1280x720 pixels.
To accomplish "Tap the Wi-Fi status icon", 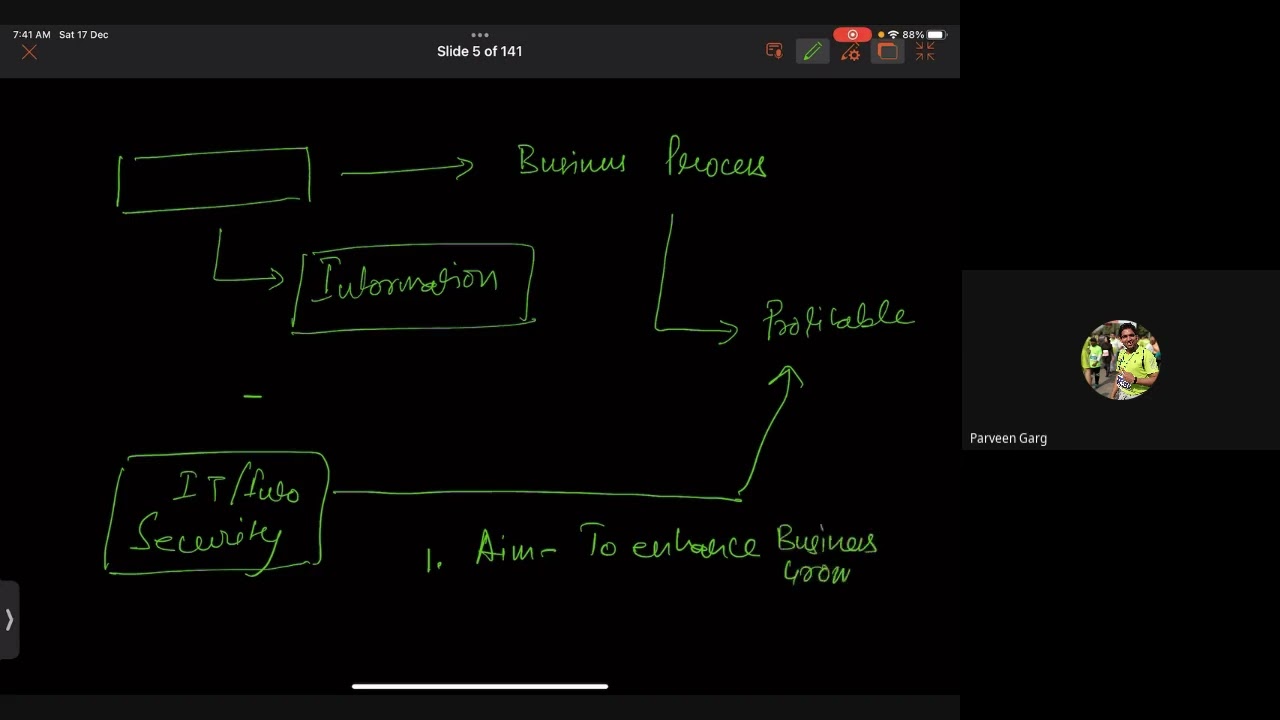I will [x=893, y=34].
